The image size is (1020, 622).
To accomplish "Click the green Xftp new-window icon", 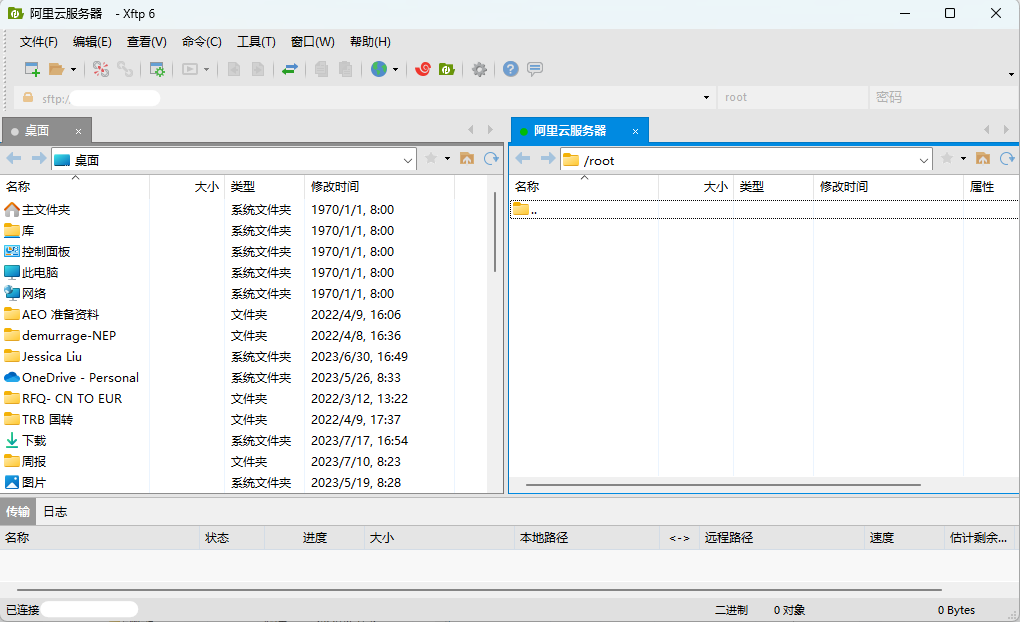I will click(447, 69).
